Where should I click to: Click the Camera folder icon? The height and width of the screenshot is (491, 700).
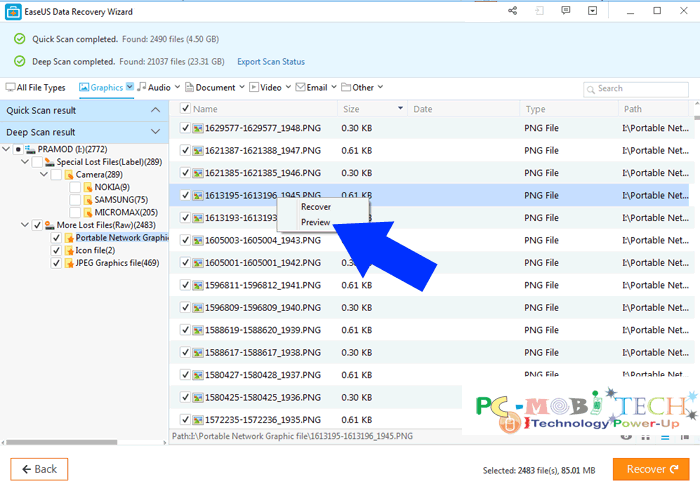(x=69, y=175)
